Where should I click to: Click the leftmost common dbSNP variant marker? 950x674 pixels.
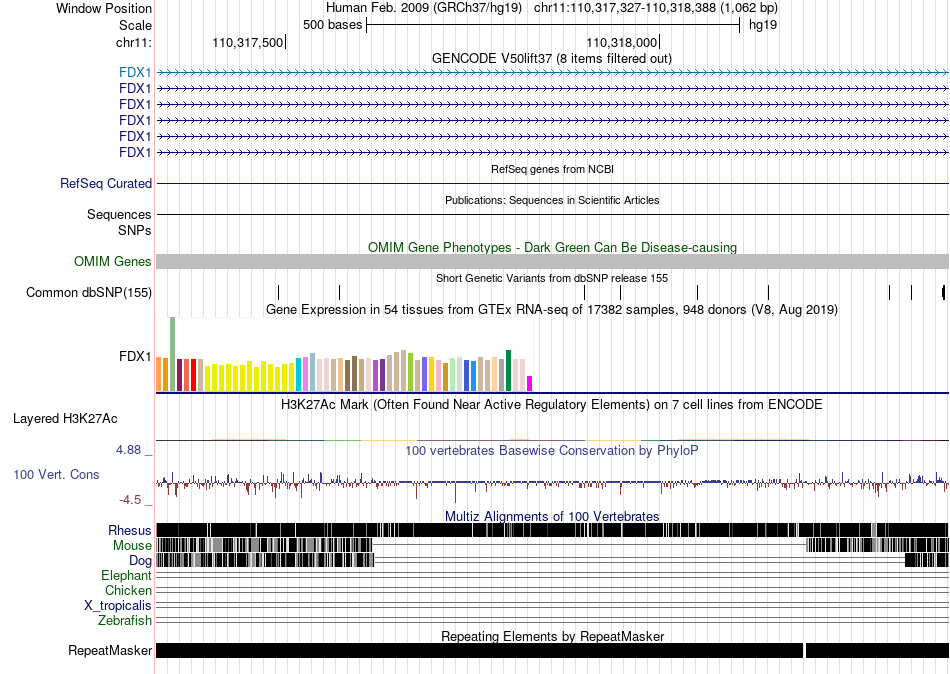(x=278, y=293)
